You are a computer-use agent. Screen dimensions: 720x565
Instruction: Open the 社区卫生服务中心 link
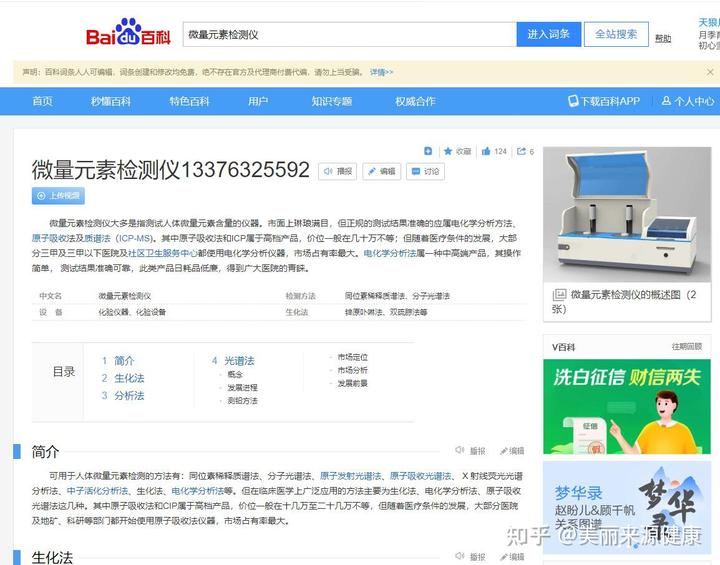click(x=163, y=253)
